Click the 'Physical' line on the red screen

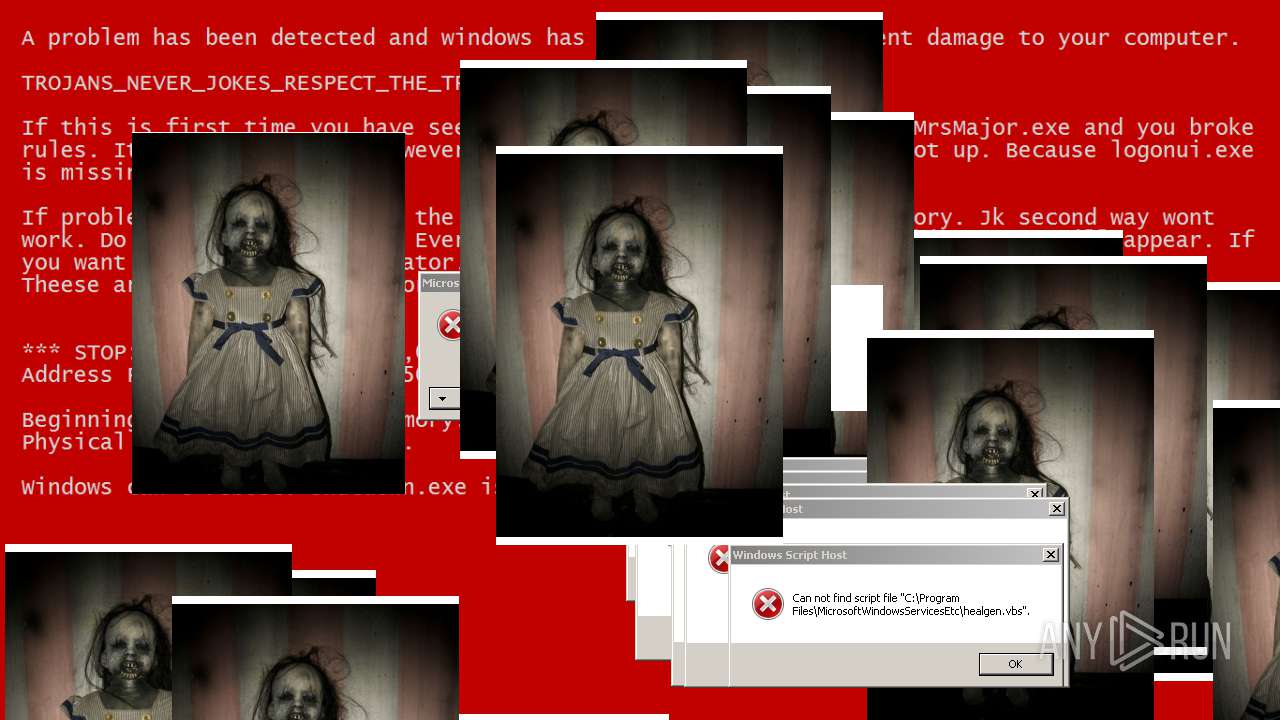pos(74,442)
